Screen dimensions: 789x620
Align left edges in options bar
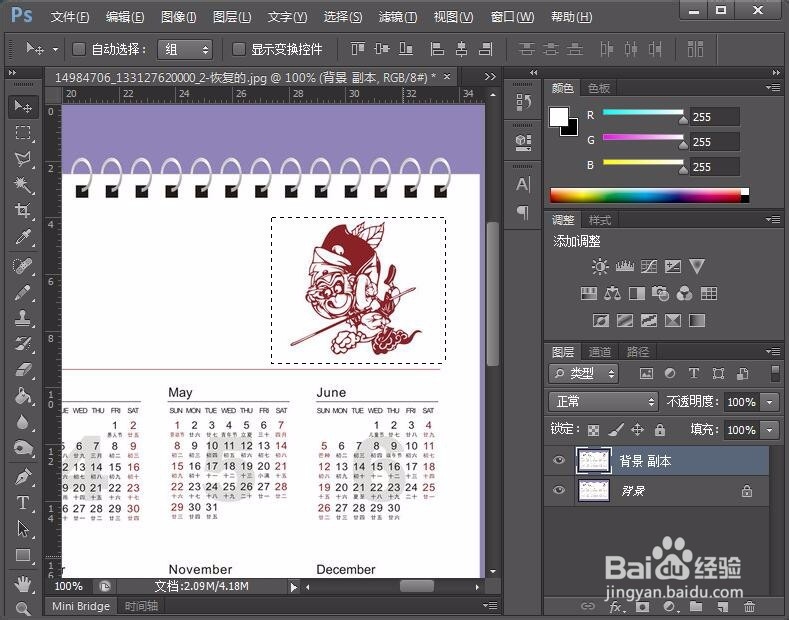tap(437, 49)
